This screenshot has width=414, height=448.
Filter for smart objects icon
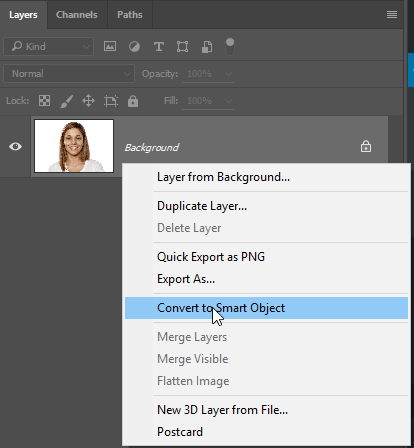pyautogui.click(x=207, y=47)
